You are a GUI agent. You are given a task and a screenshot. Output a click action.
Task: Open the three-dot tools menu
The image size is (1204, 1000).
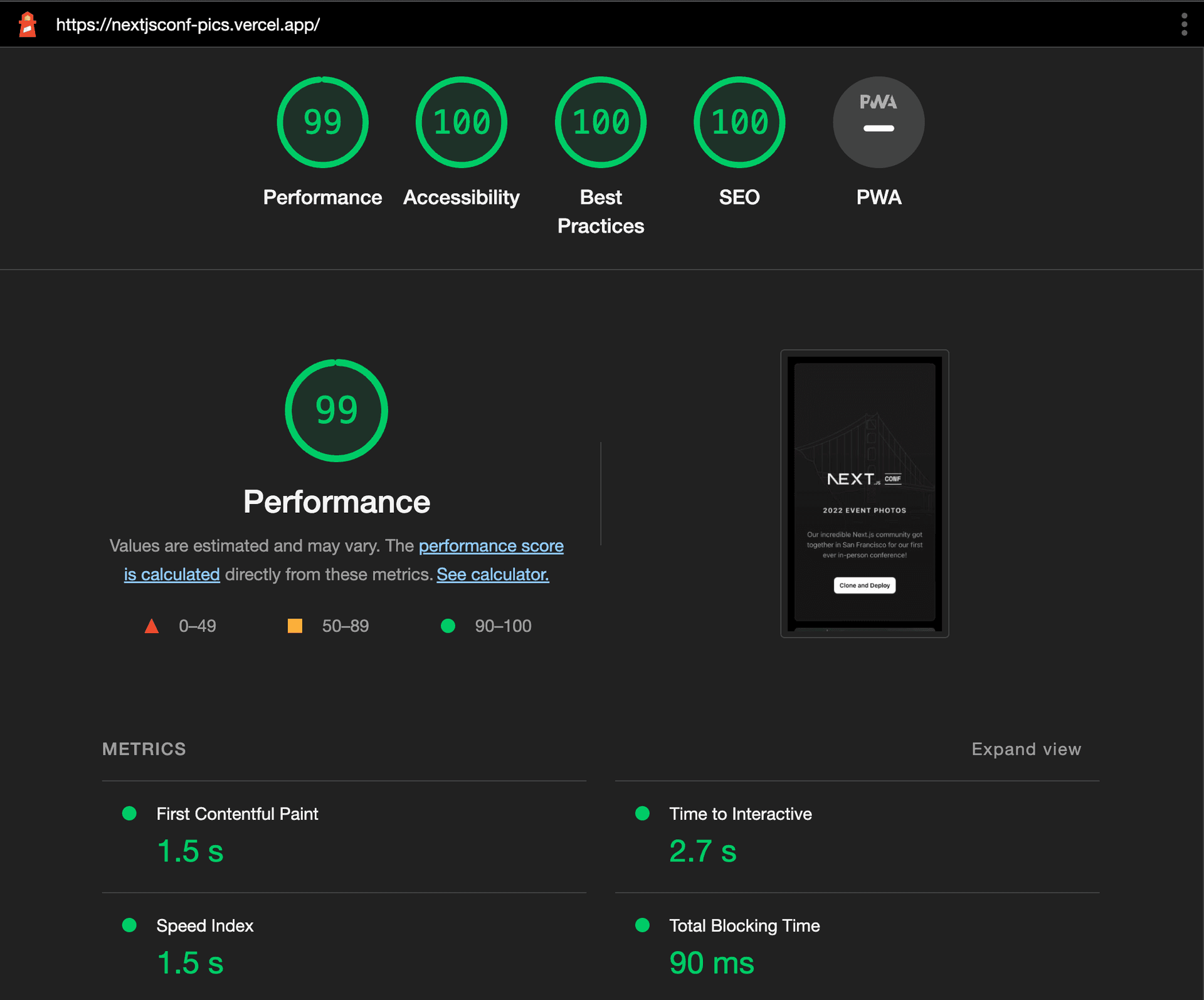(x=1184, y=24)
